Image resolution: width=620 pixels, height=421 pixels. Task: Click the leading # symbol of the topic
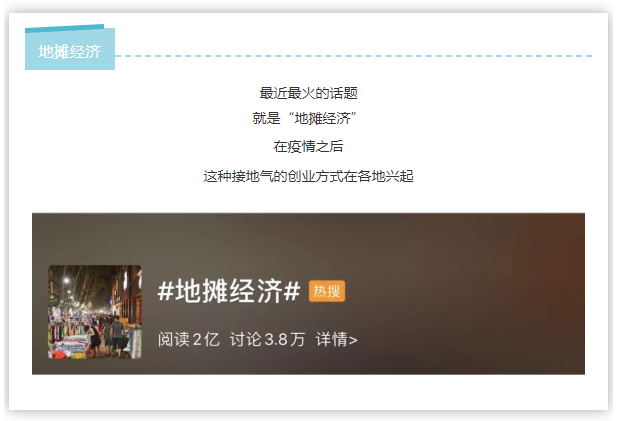coord(166,292)
